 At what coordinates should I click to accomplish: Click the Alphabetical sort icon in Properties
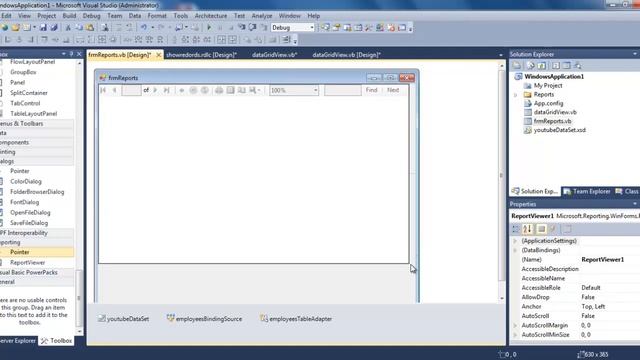[527, 229]
